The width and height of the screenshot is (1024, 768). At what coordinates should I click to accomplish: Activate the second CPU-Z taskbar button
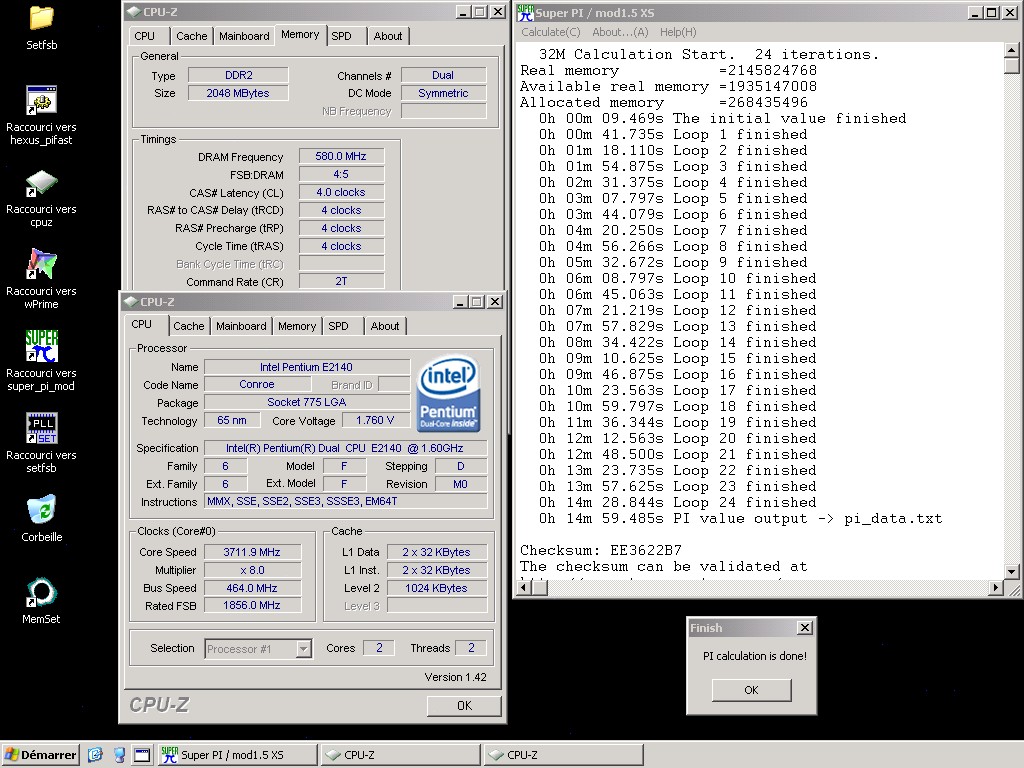[564, 755]
